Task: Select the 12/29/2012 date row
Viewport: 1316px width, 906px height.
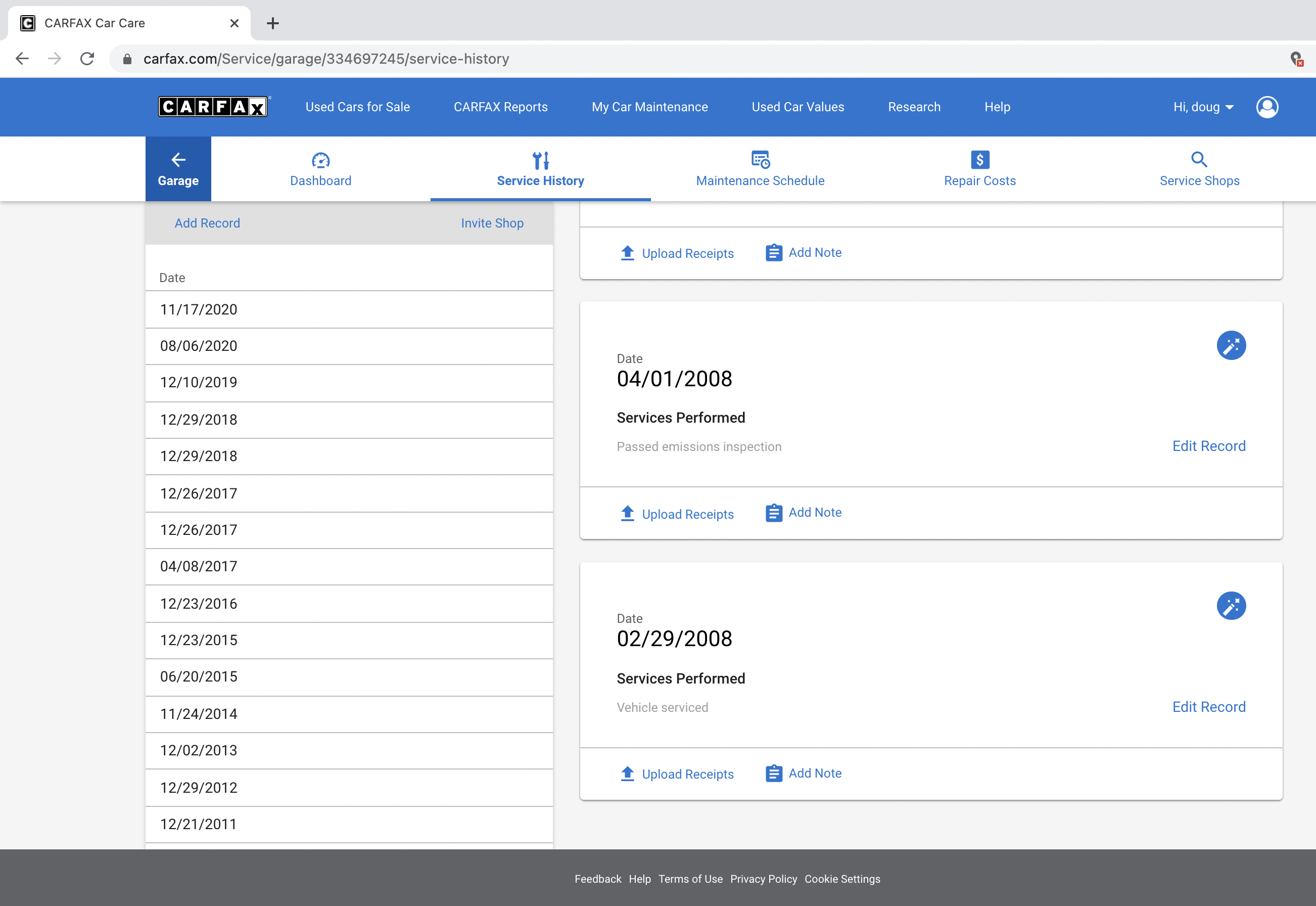Action: pyautogui.click(x=349, y=787)
